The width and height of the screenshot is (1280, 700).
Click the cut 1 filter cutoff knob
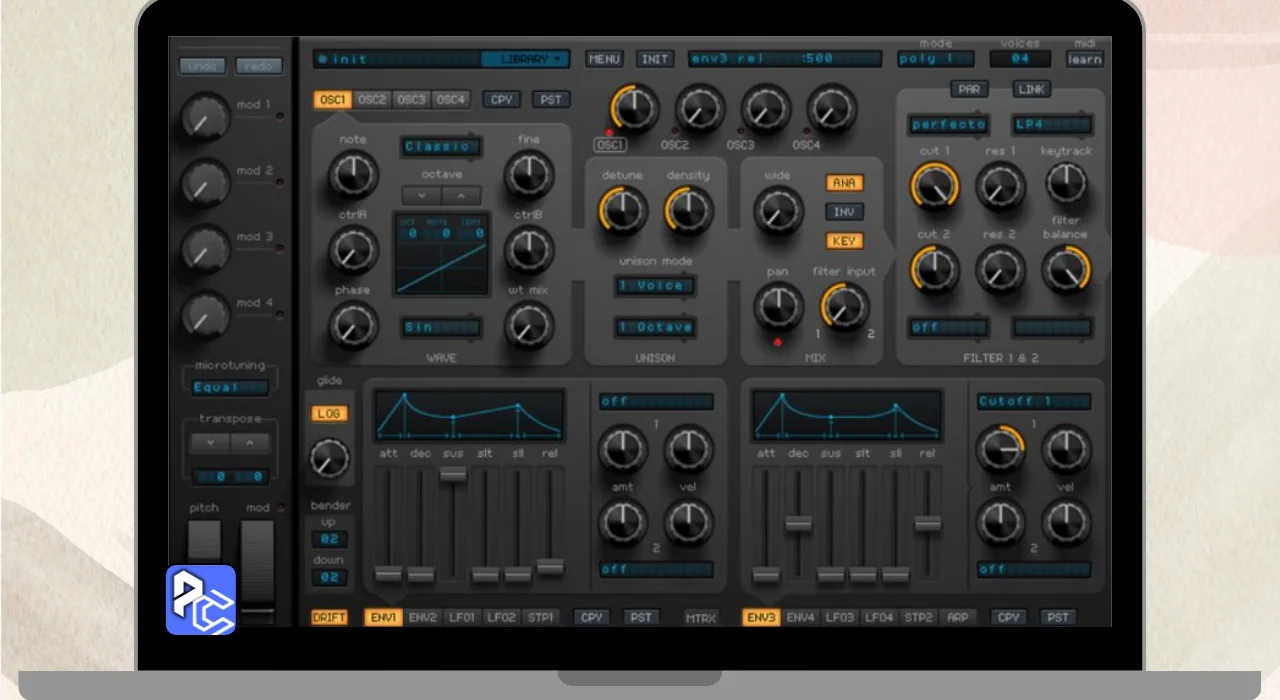click(x=934, y=187)
